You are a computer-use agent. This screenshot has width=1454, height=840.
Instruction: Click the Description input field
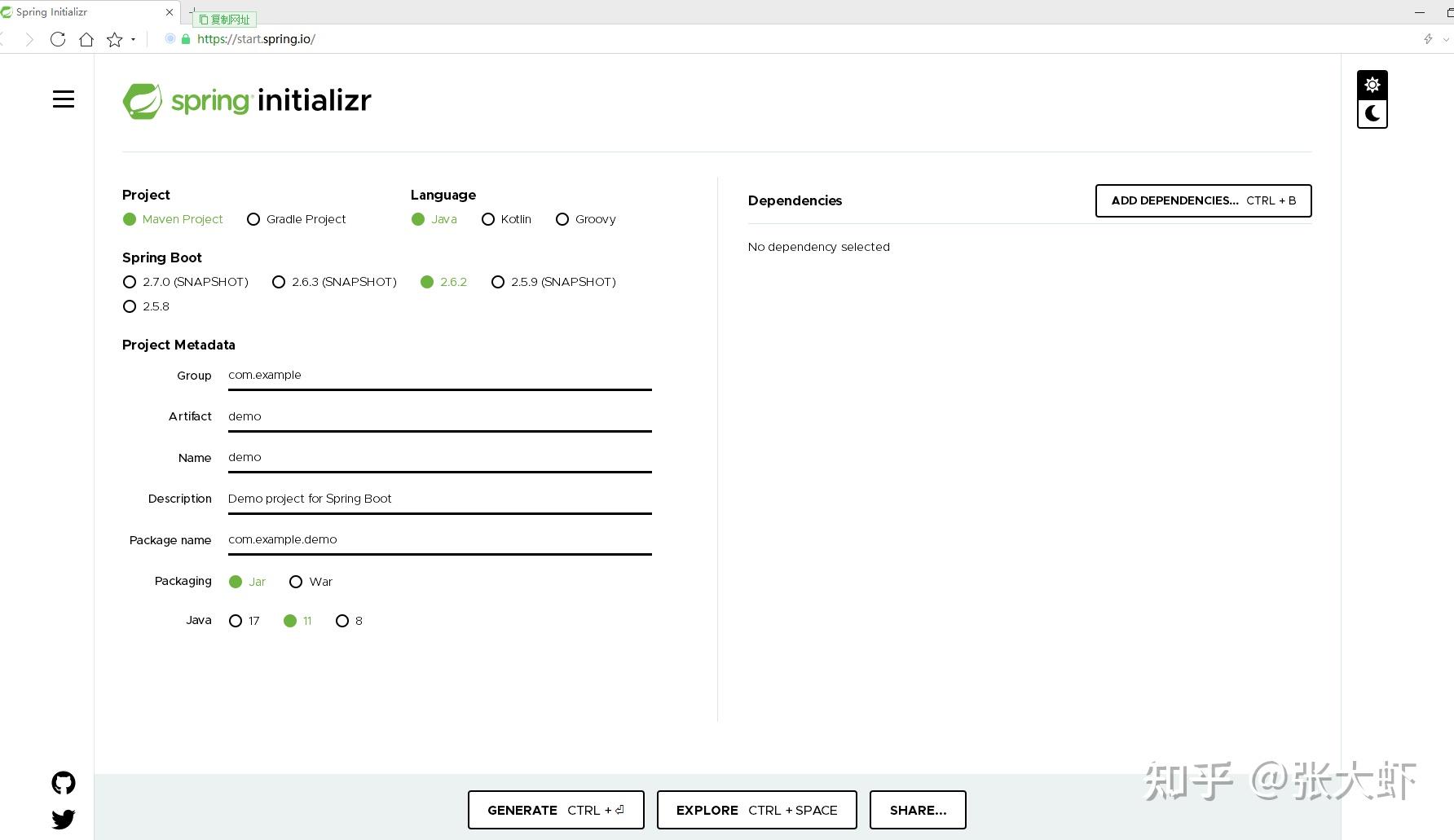[x=440, y=499]
